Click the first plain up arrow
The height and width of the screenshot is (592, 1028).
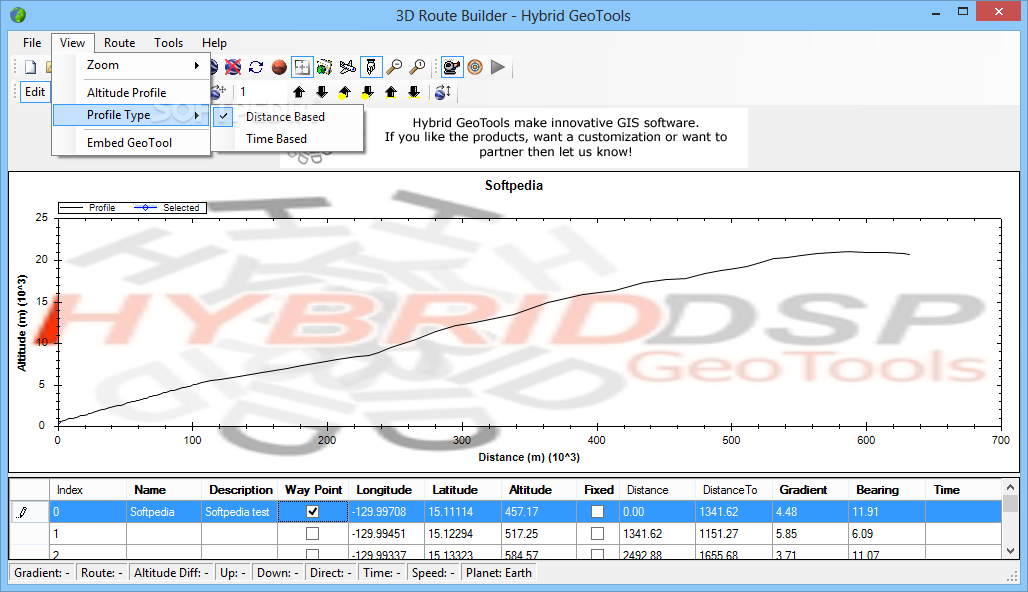(299, 92)
